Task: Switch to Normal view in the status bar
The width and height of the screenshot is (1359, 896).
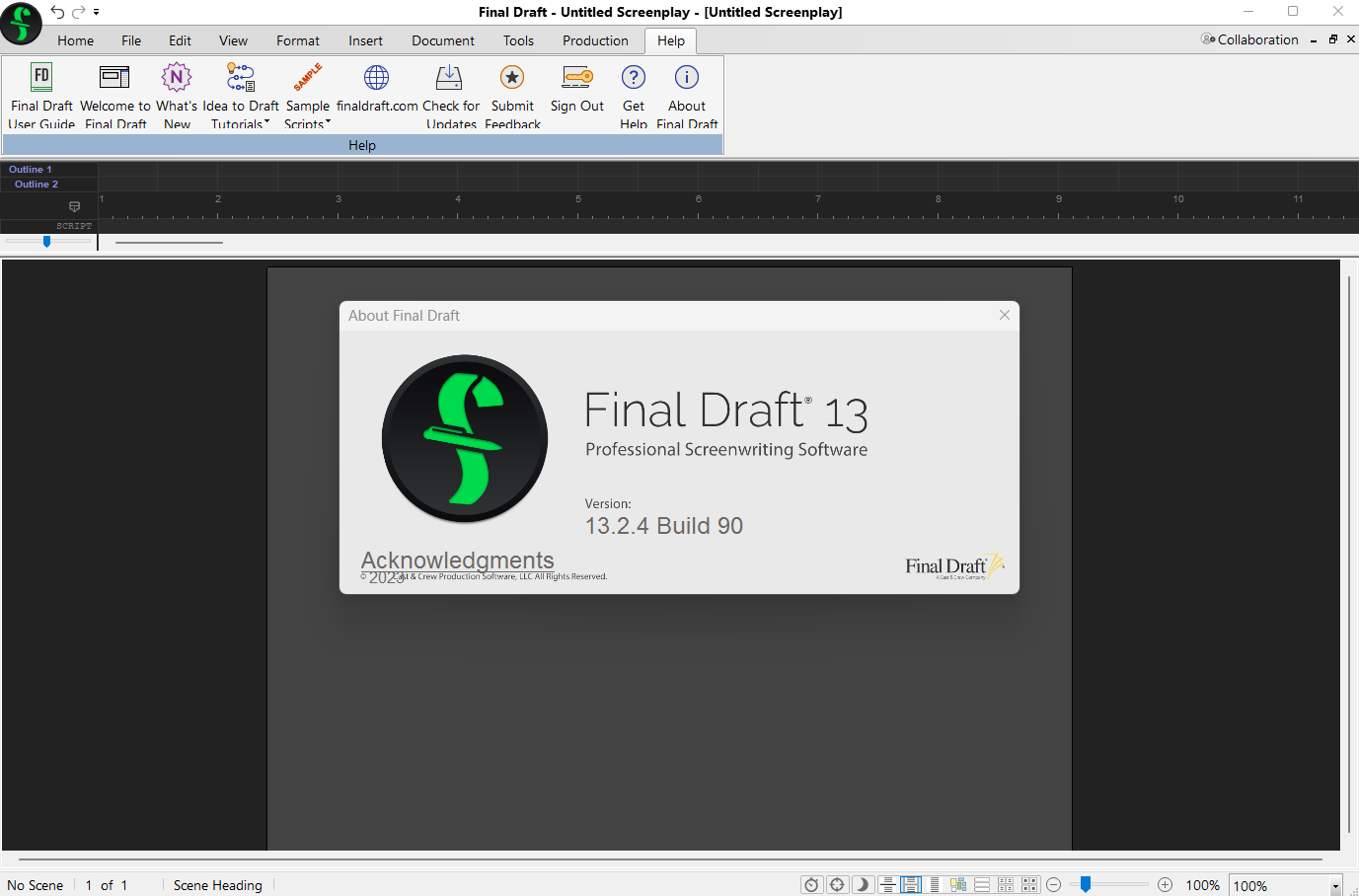Action: coord(887,885)
